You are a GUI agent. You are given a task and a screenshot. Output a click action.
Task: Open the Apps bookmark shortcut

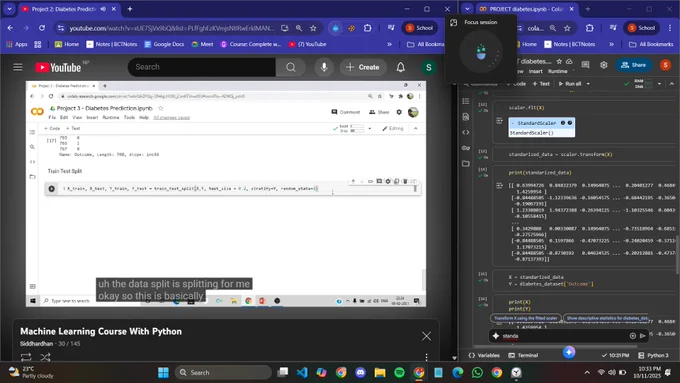pos(17,44)
